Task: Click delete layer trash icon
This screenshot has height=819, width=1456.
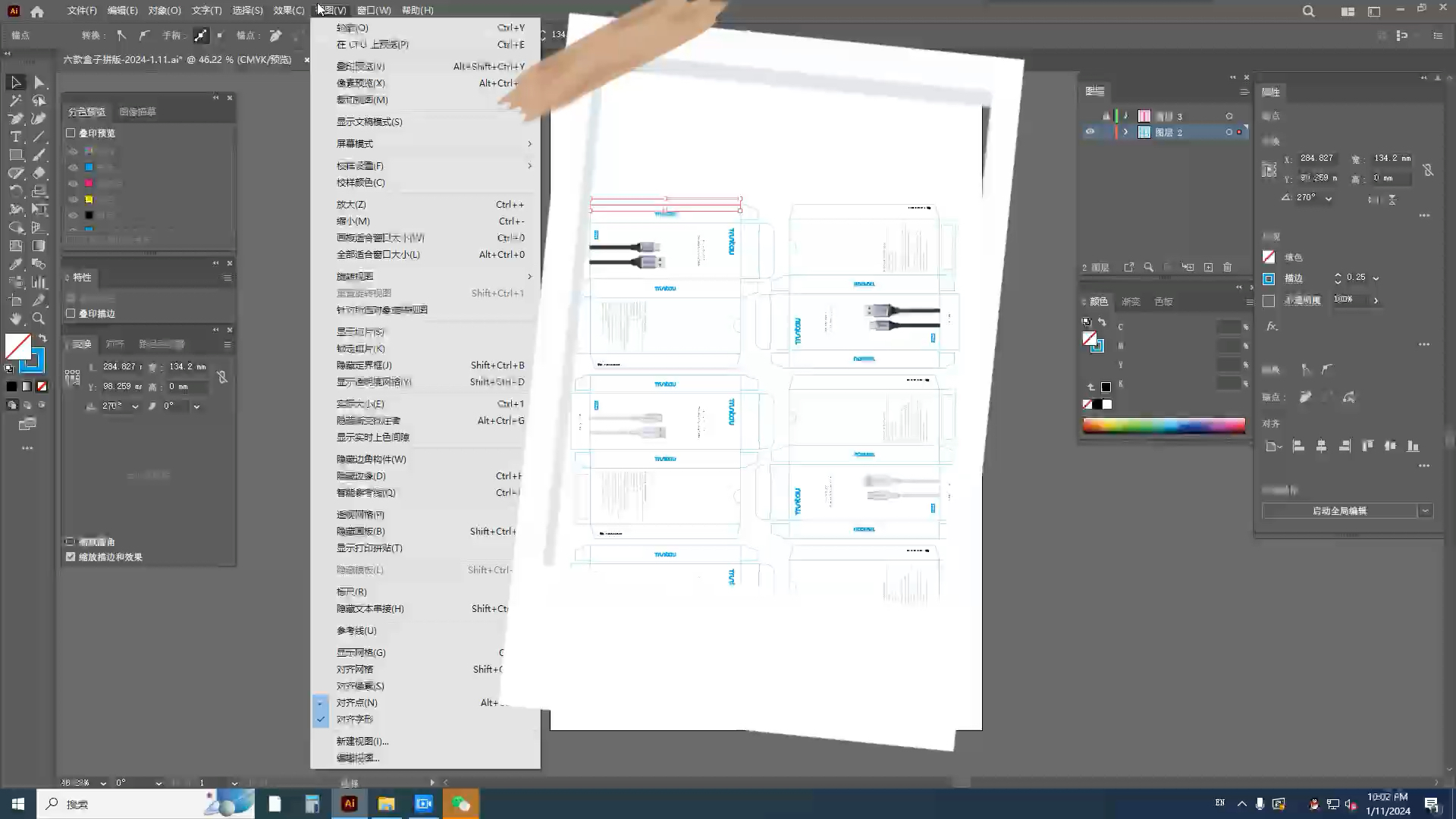Action: pyautogui.click(x=1228, y=267)
